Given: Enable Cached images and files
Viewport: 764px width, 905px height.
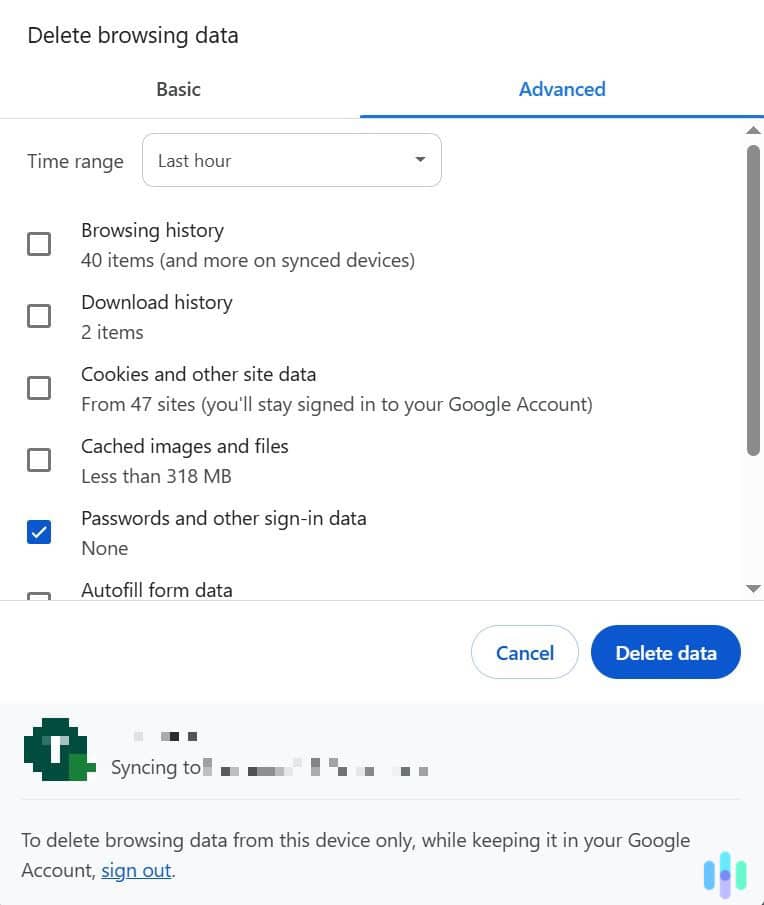Looking at the screenshot, I should tap(39, 460).
